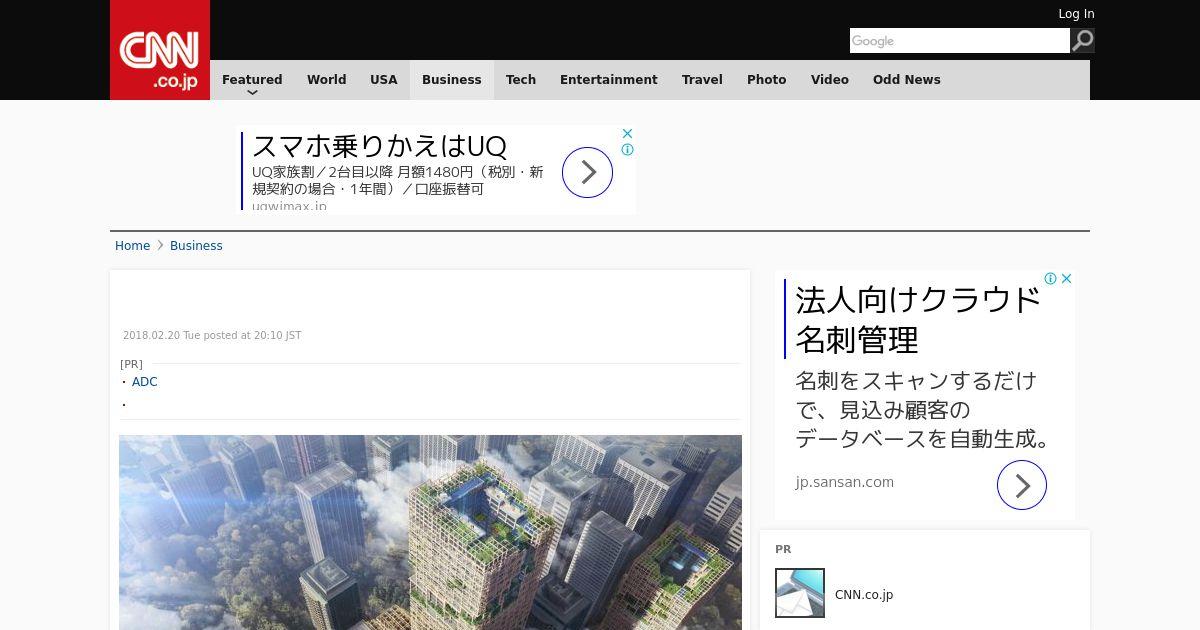Open the UQ ad headline text
The height and width of the screenshot is (630, 1200).
click(379, 146)
